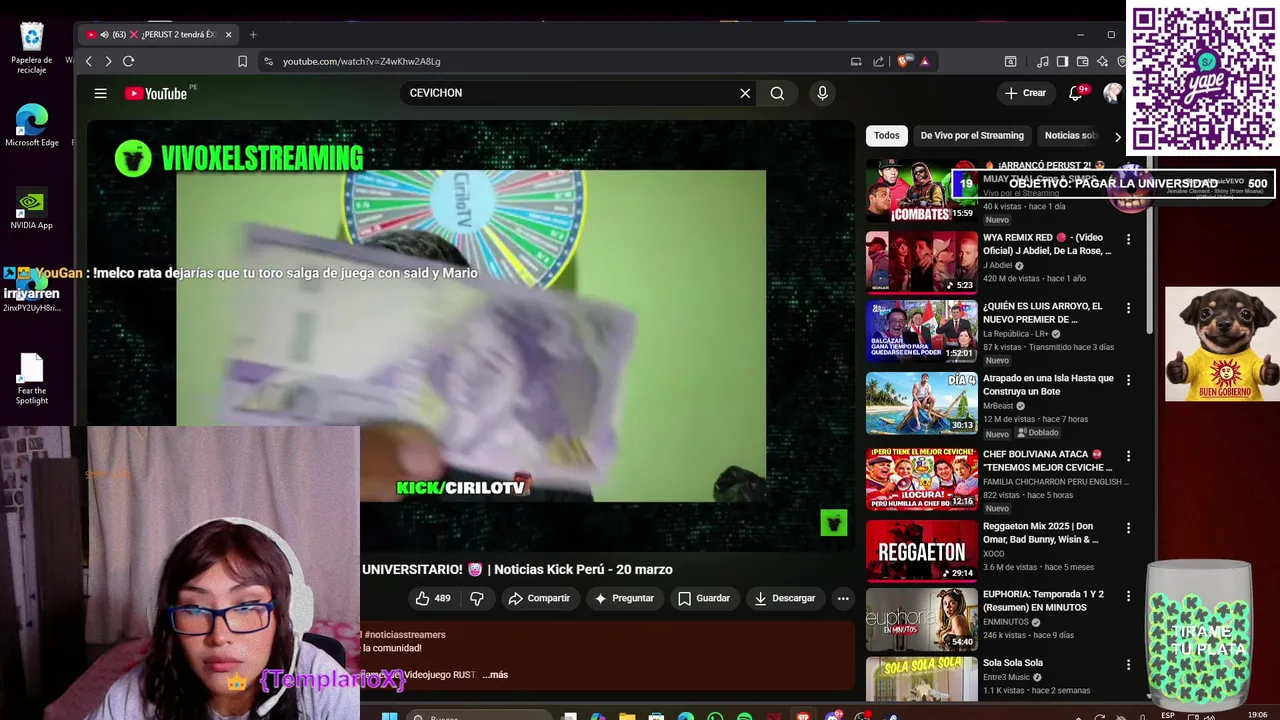Click the Guardar button
Viewport: 1280px width, 720px height.
(x=703, y=598)
